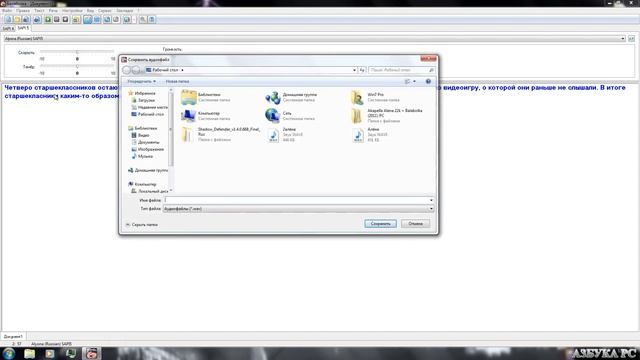Select the Shadow_Defender folder
The image size is (640, 360).
tap(220, 134)
